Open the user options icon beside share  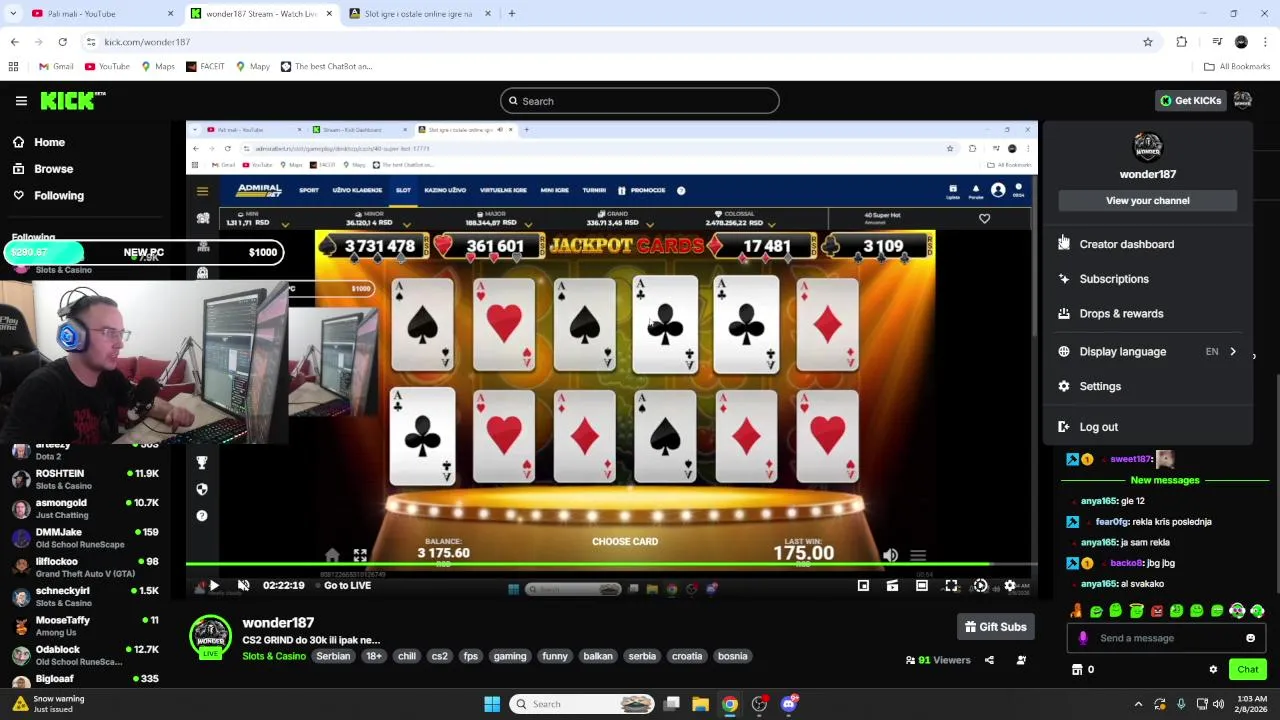click(x=1021, y=660)
